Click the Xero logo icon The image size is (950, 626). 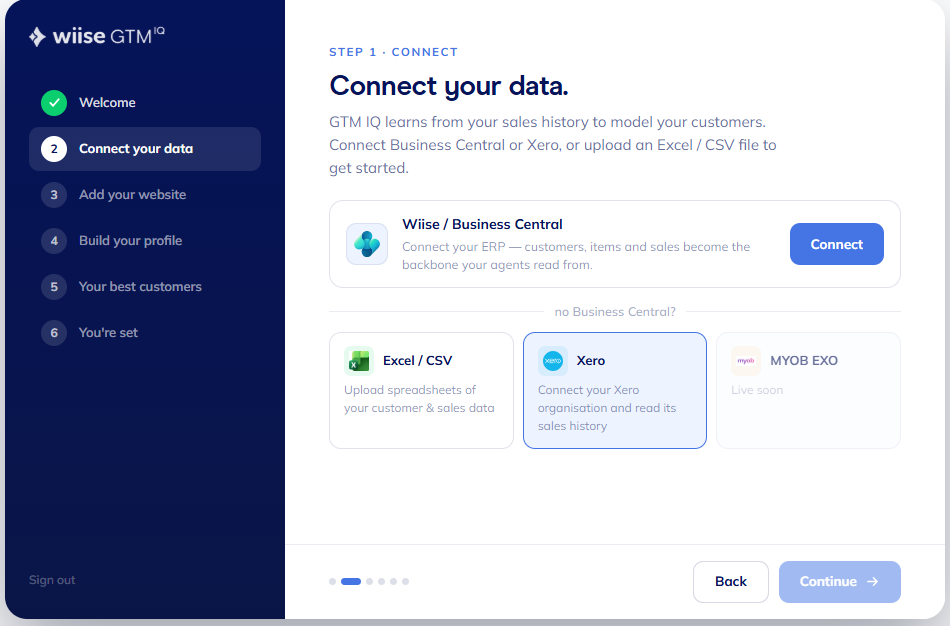point(553,361)
